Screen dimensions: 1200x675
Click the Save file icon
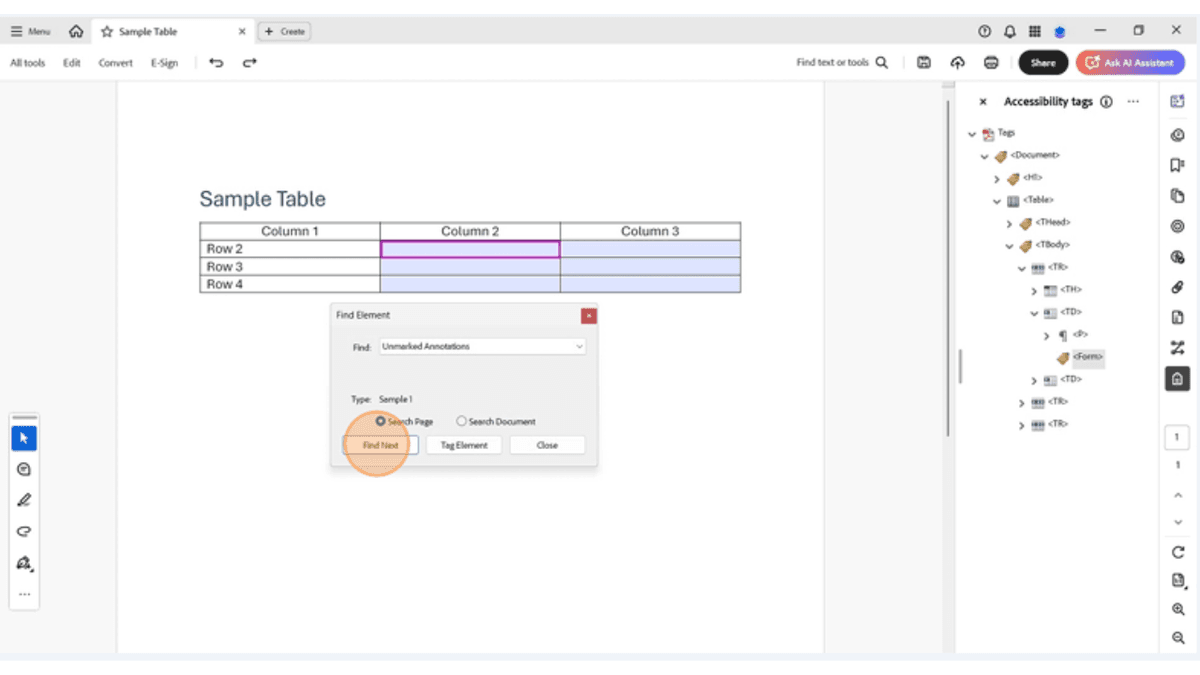coord(923,62)
